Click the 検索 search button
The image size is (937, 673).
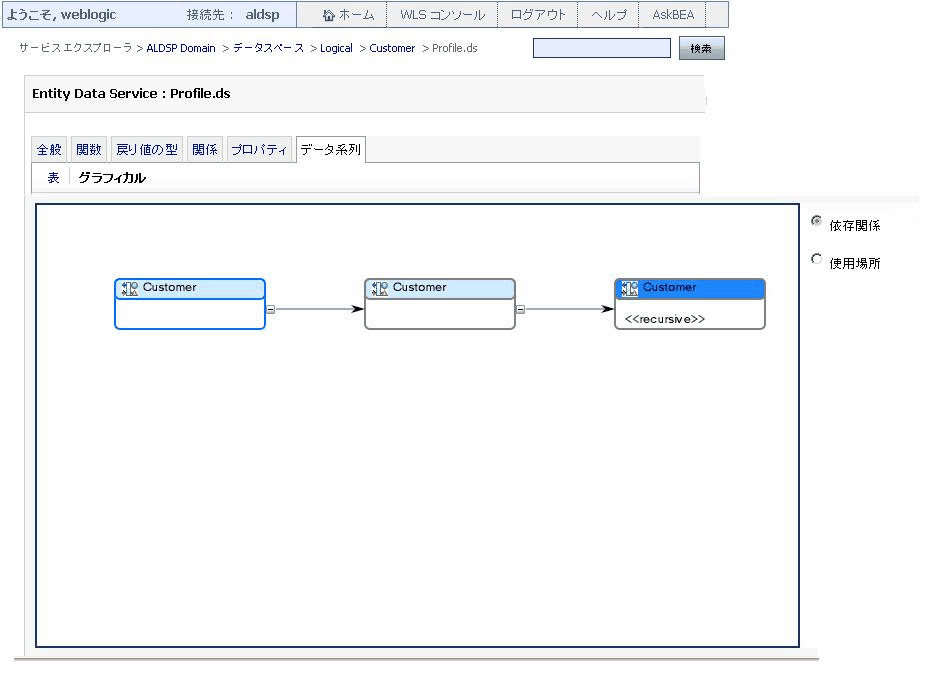702,48
